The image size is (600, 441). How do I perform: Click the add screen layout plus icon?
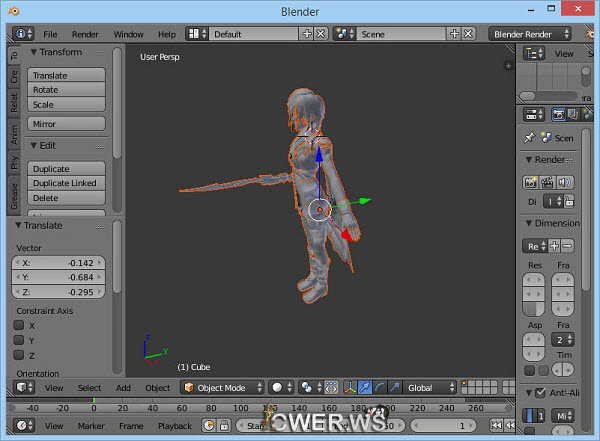click(x=306, y=34)
